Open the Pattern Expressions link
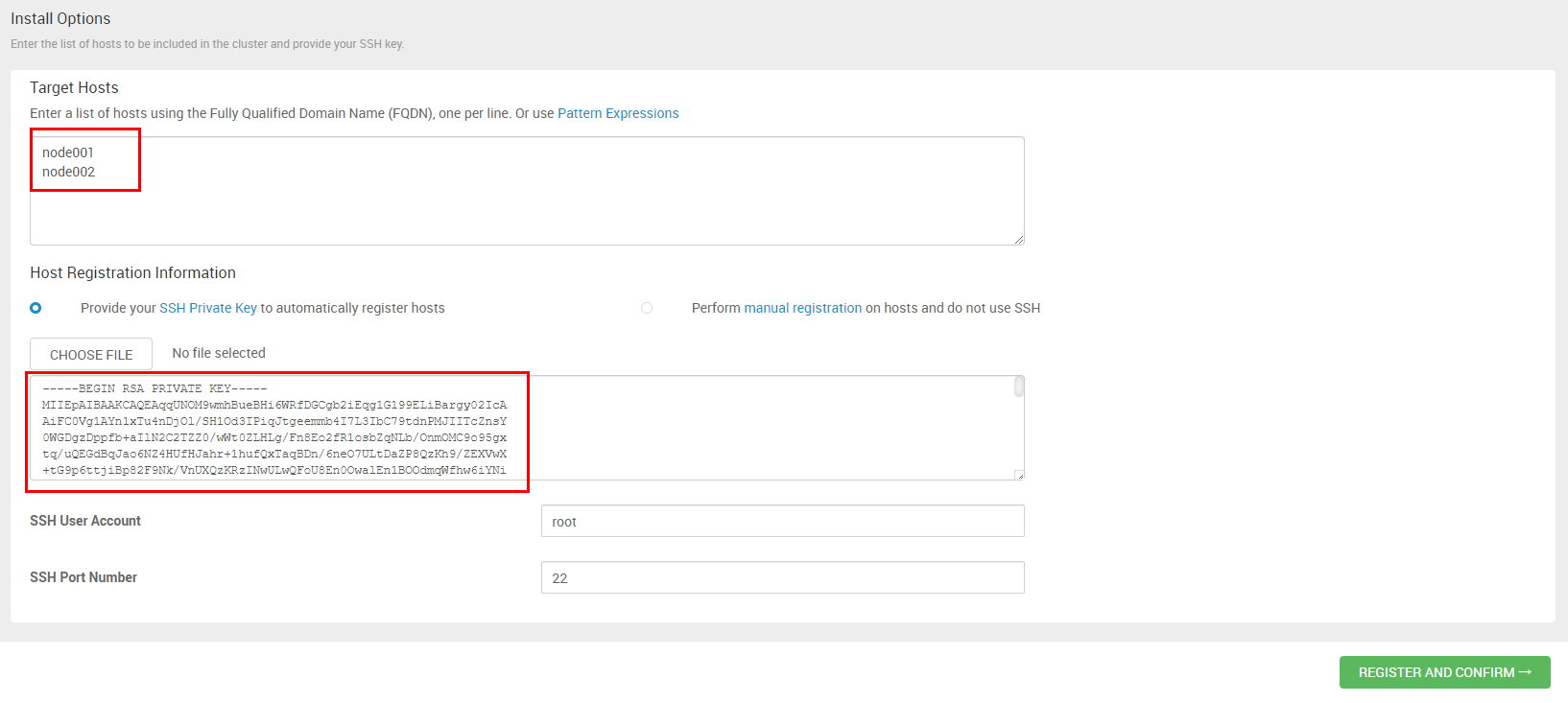This screenshot has height=703, width=1568. (x=618, y=113)
